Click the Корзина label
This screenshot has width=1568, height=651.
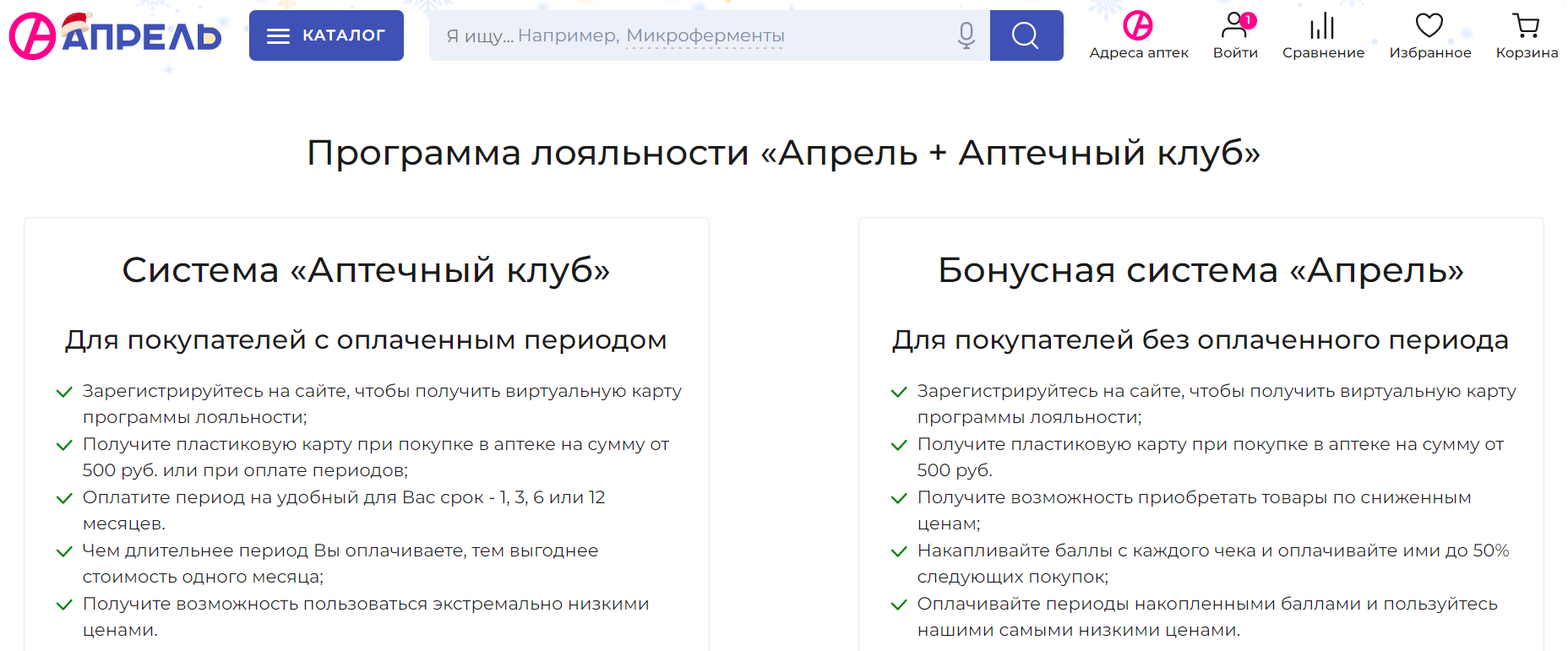(x=1527, y=52)
